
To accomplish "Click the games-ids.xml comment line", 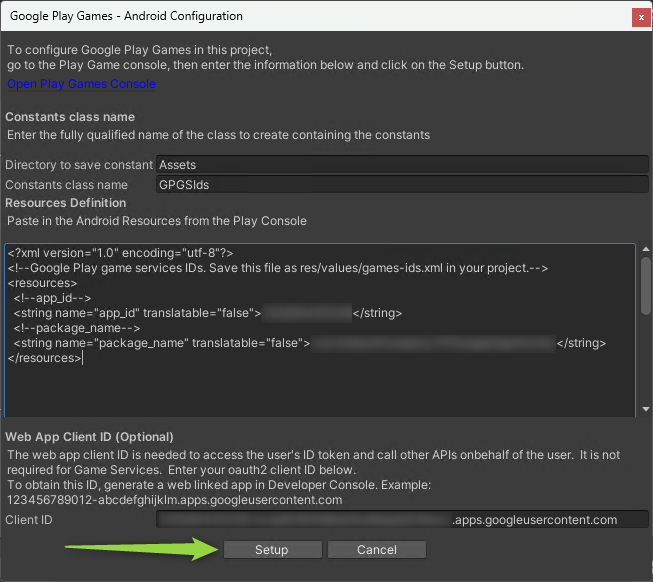I will (278, 268).
